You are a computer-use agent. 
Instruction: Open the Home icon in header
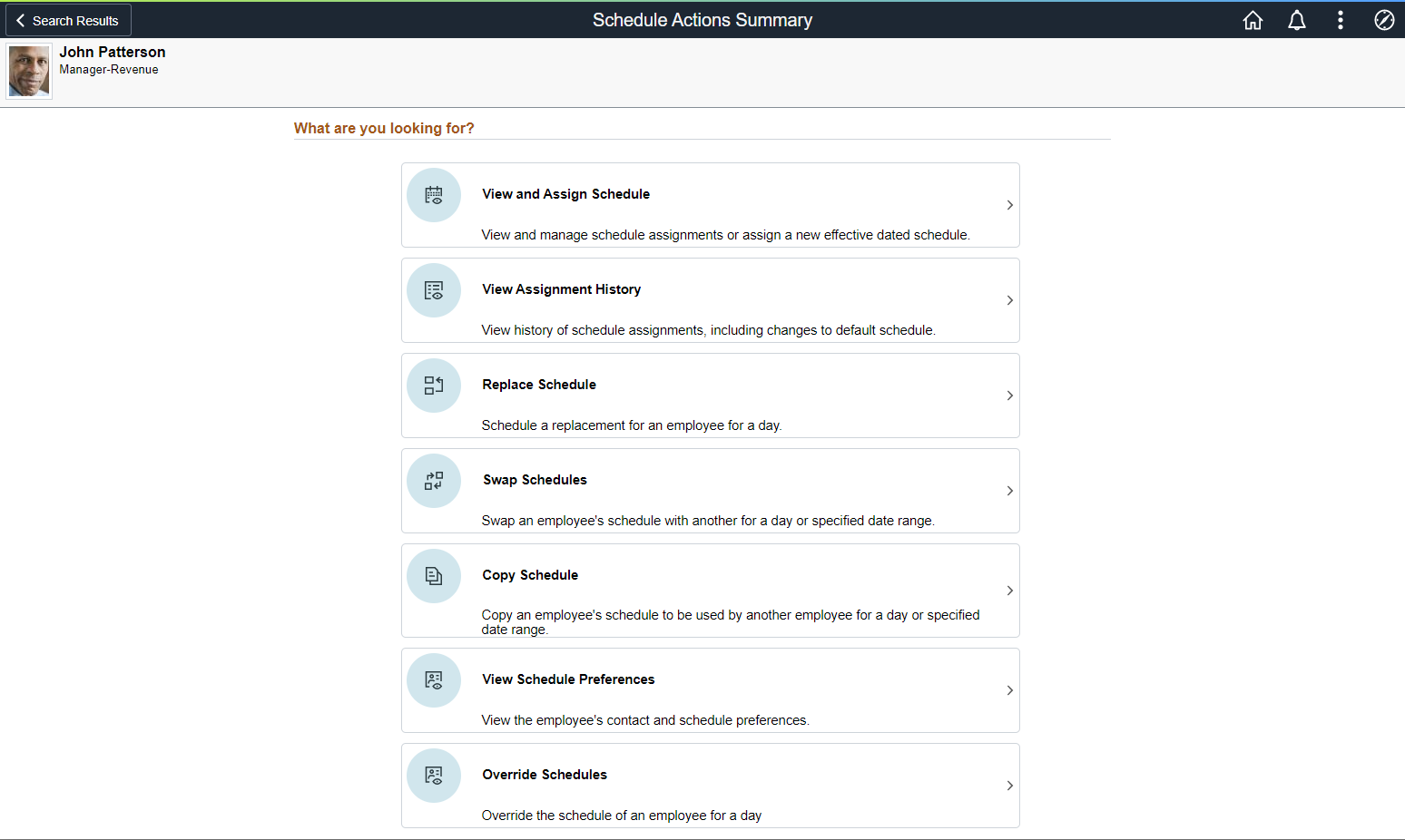(x=1253, y=20)
